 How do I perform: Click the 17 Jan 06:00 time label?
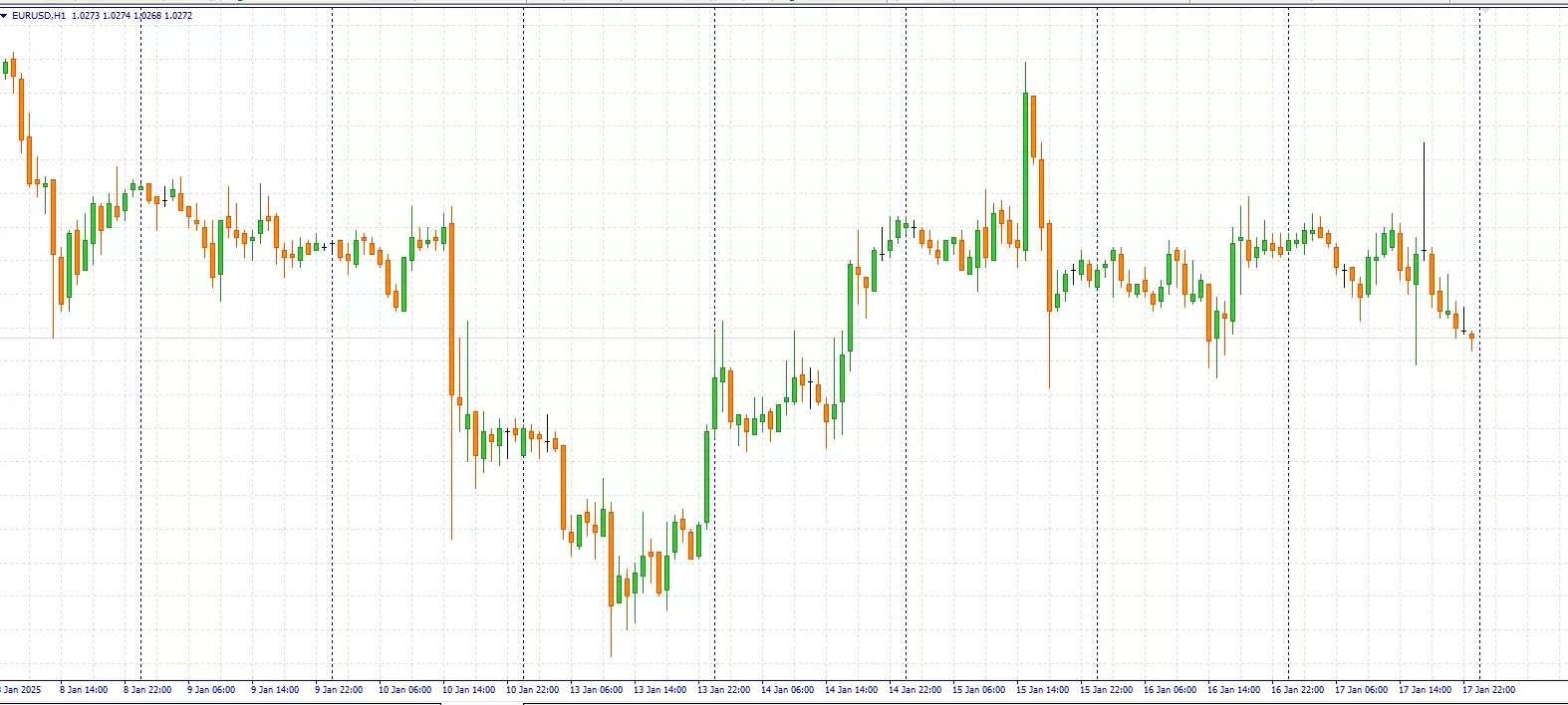click(x=1361, y=689)
